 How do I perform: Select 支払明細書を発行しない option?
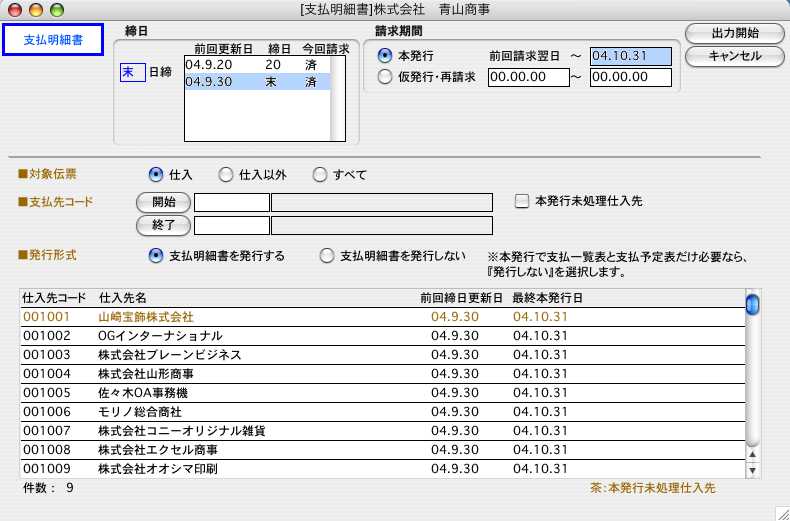point(327,256)
